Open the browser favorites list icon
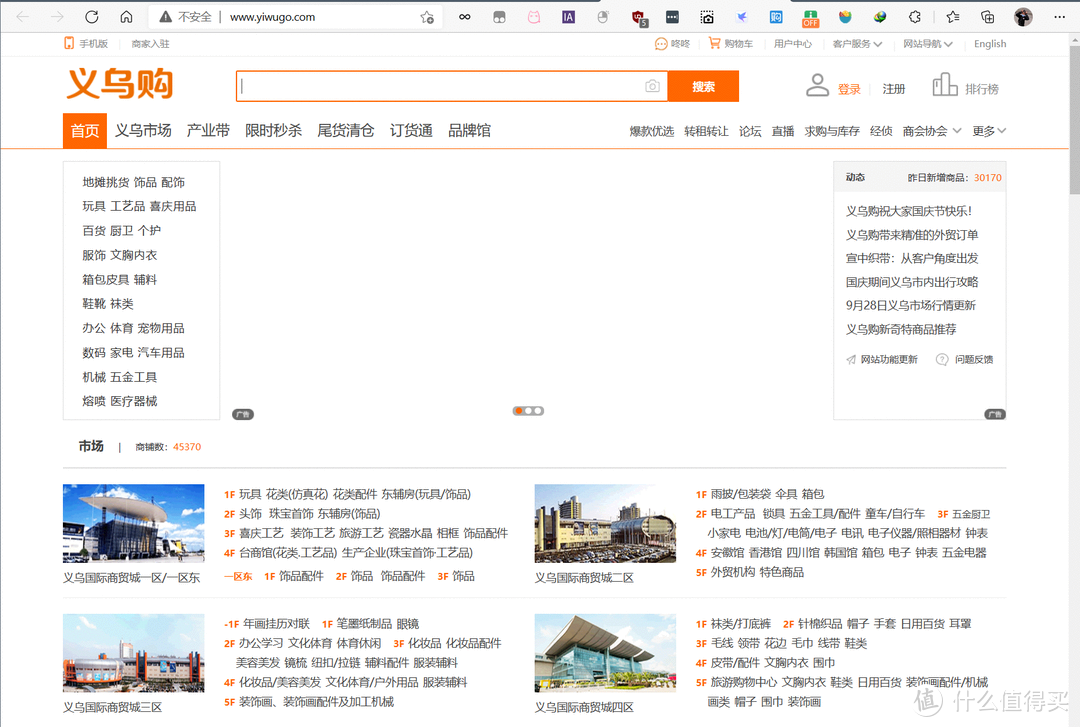 click(953, 17)
